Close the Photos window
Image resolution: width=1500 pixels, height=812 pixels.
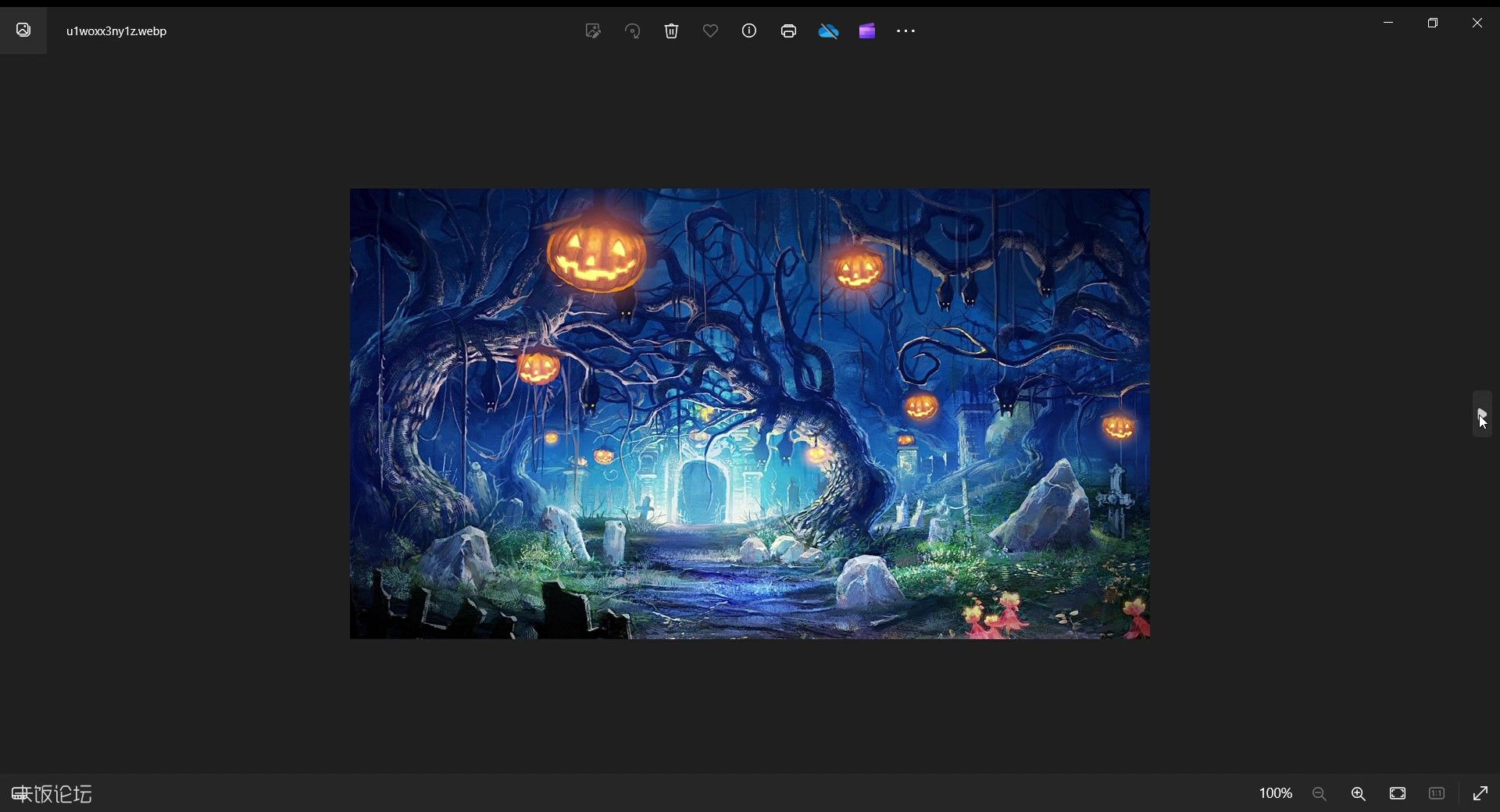1477,23
